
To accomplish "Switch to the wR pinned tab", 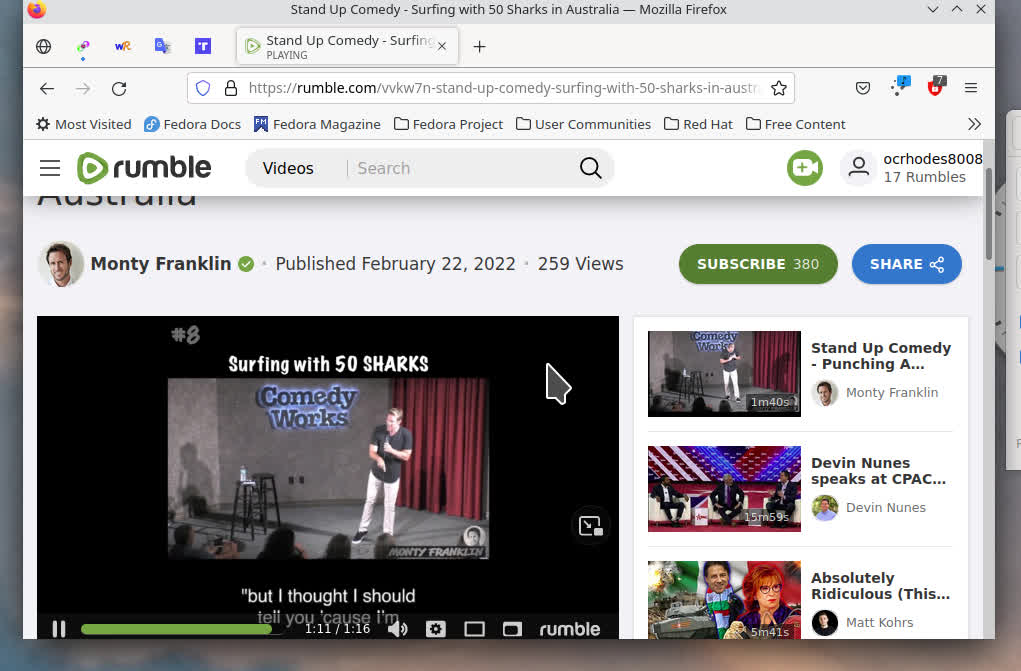I will coord(123,46).
